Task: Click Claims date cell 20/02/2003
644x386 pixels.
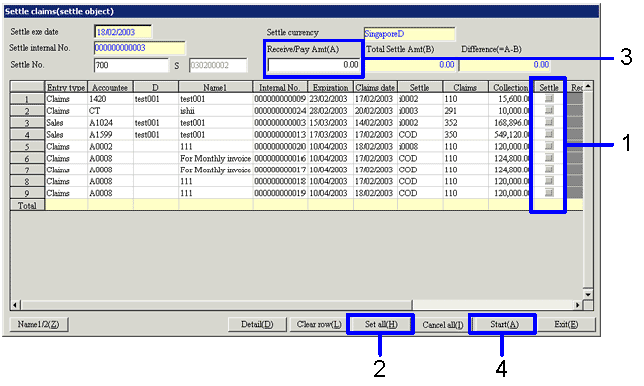Action: pos(374,111)
